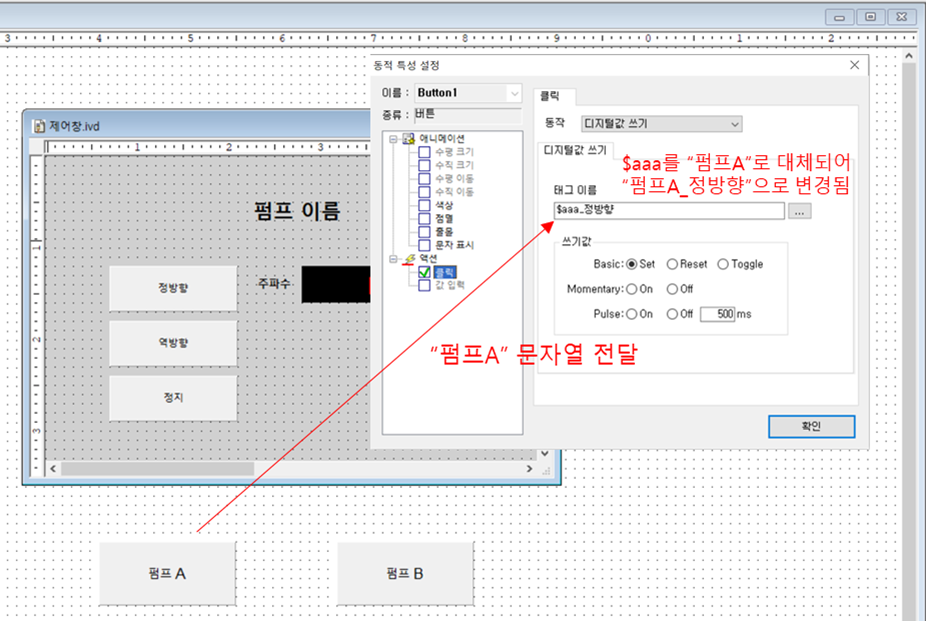Enable the 수평 이동 checkbox
The width and height of the screenshot is (926, 621).
424,178
